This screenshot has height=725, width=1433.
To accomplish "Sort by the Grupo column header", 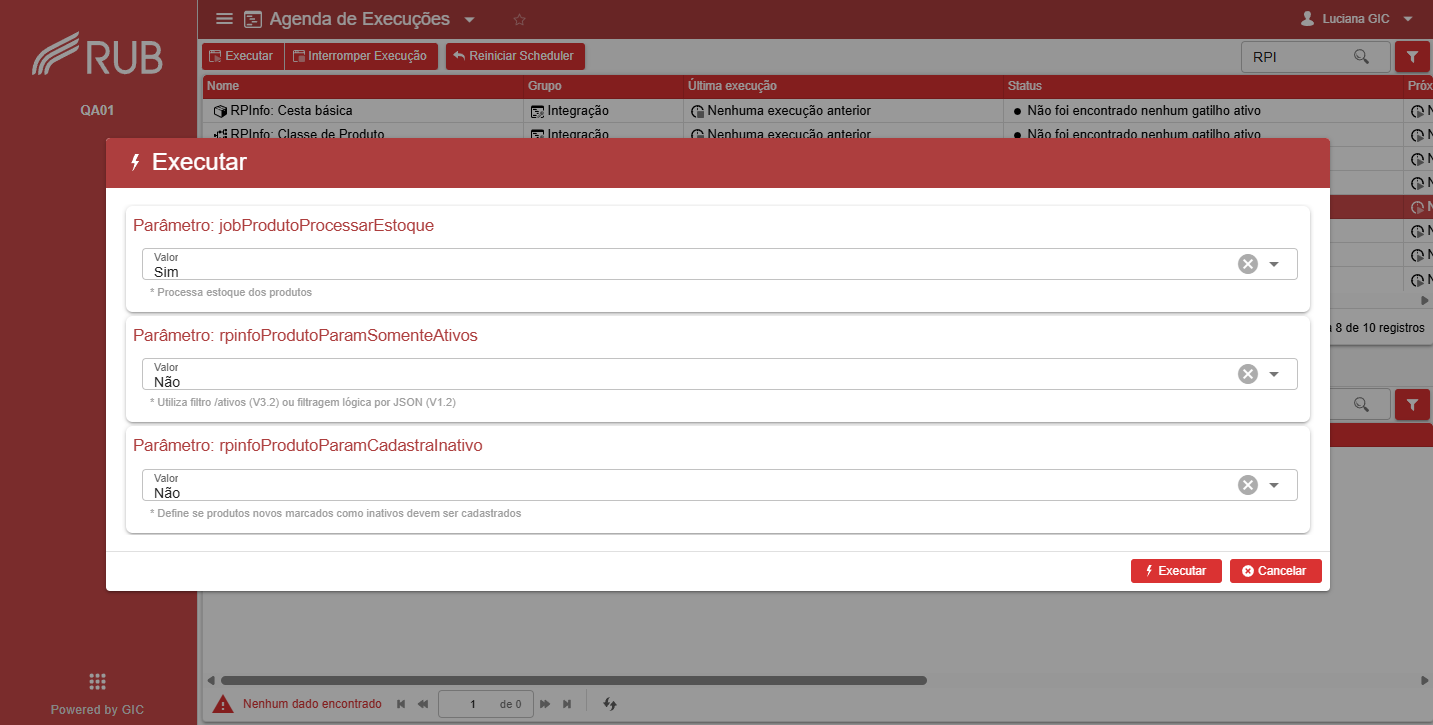I will (x=603, y=86).
